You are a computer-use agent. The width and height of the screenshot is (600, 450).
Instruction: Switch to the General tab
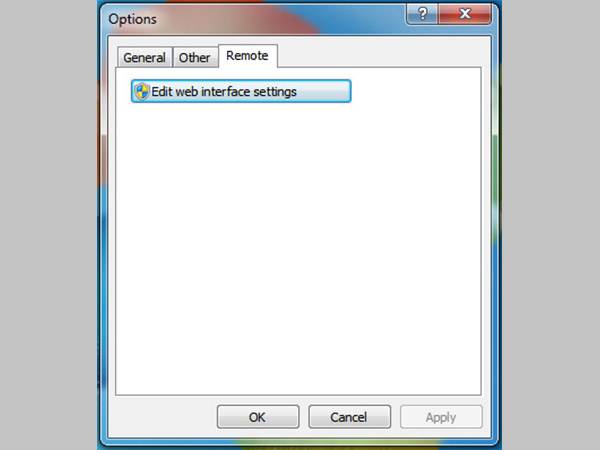[x=145, y=57]
